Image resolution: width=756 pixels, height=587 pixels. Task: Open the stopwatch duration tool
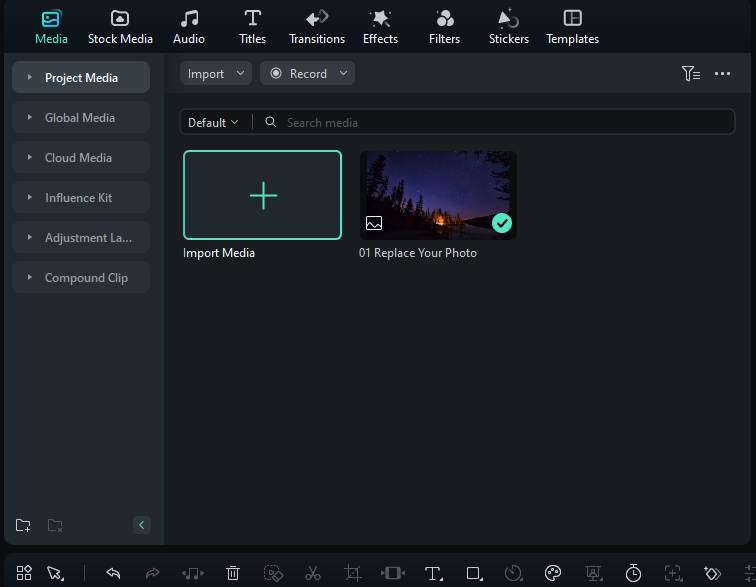(633, 573)
